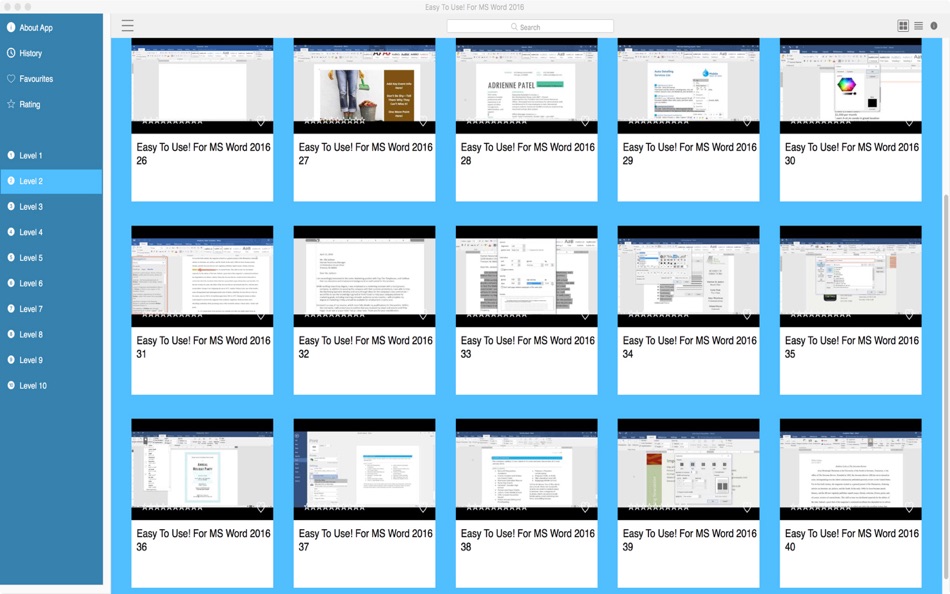
Task: Favourite lesson 33 with heart icon
Action: (x=585, y=315)
